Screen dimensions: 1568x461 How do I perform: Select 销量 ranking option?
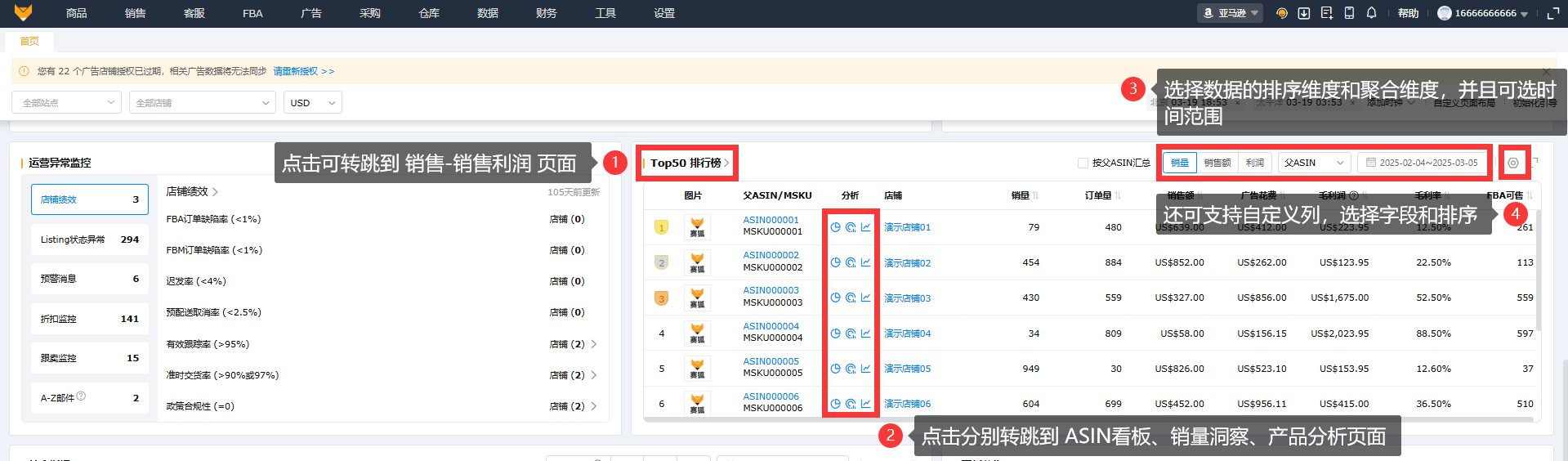[x=1180, y=163]
